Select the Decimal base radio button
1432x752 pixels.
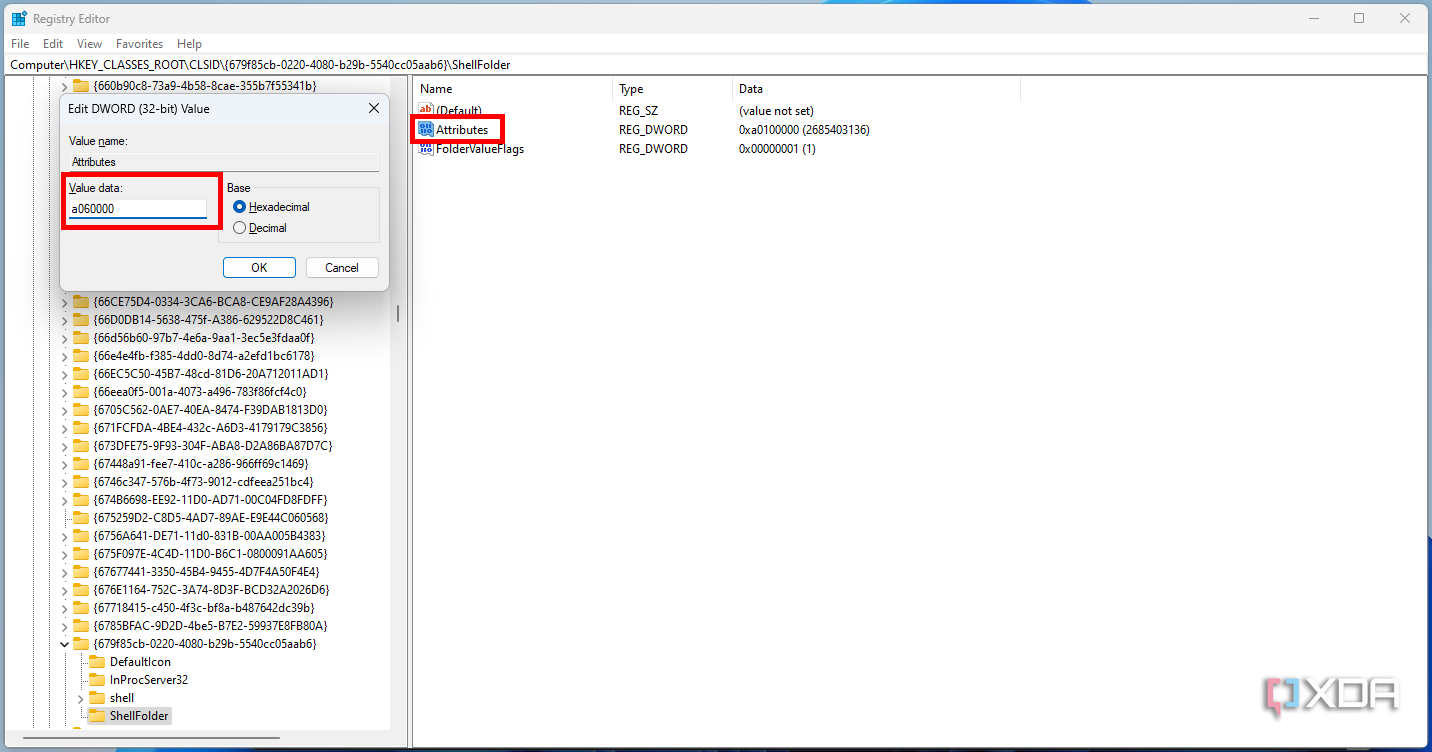(x=239, y=227)
